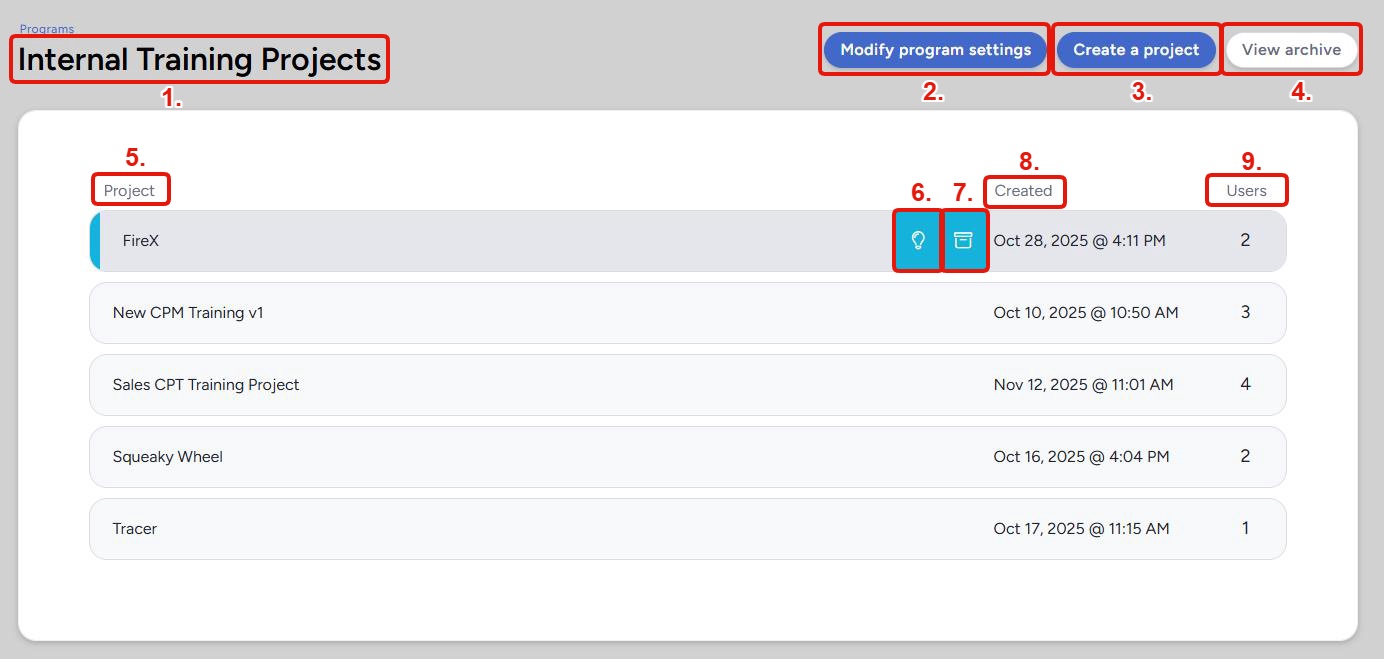Select the New CPM Training v1 project
The width and height of the screenshot is (1384, 659).
point(188,313)
